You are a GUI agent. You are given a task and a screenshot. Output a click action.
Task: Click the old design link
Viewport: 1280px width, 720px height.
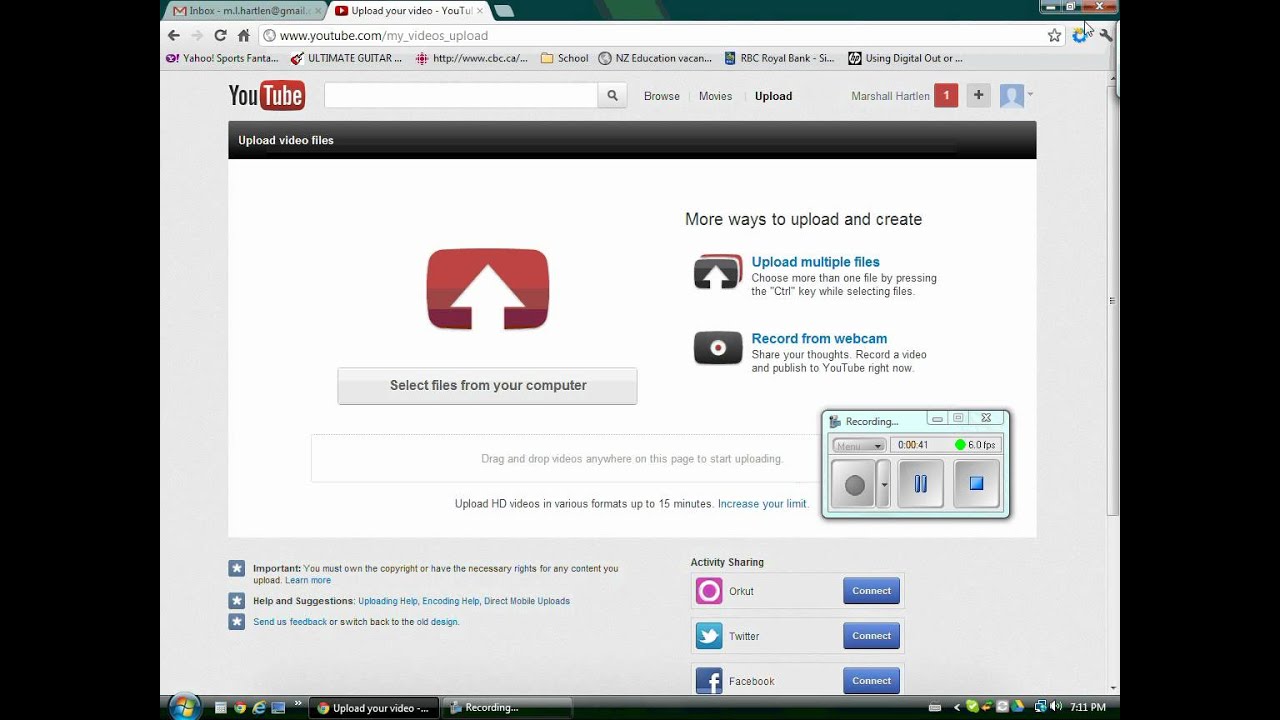coord(437,622)
